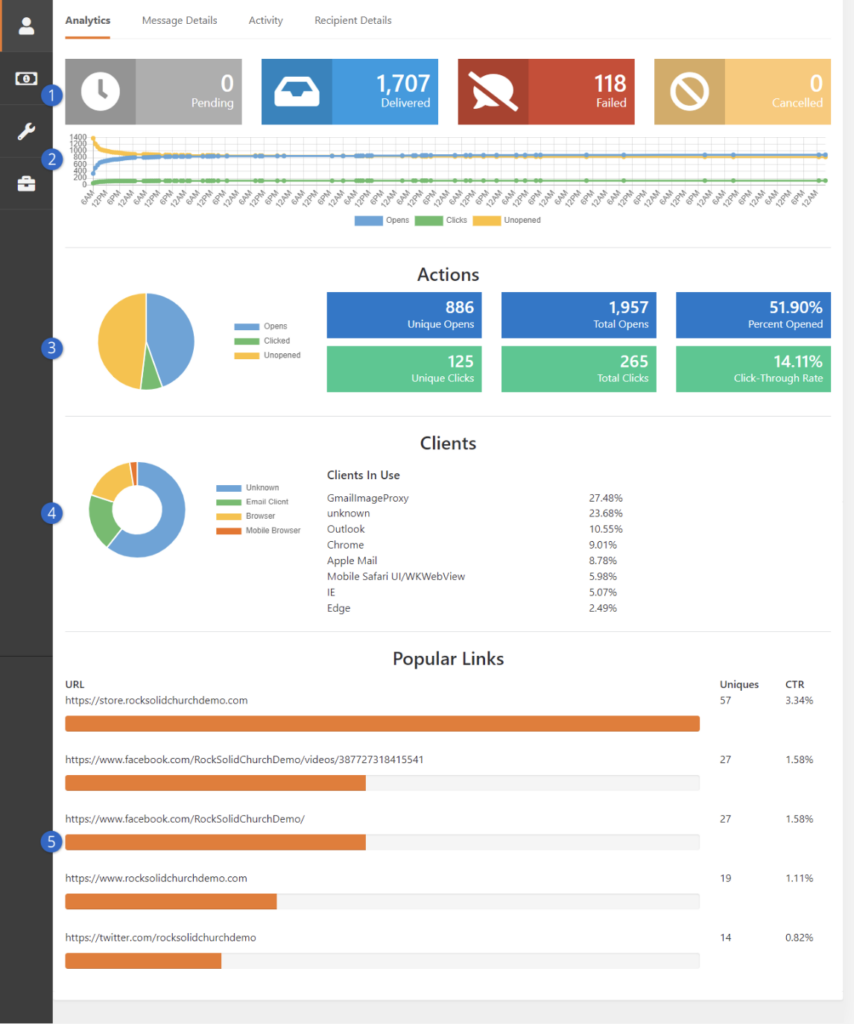This screenshot has height=1024, width=854.
Task: Click the Unknown legend swatch in Clients chart
Action: click(x=228, y=488)
